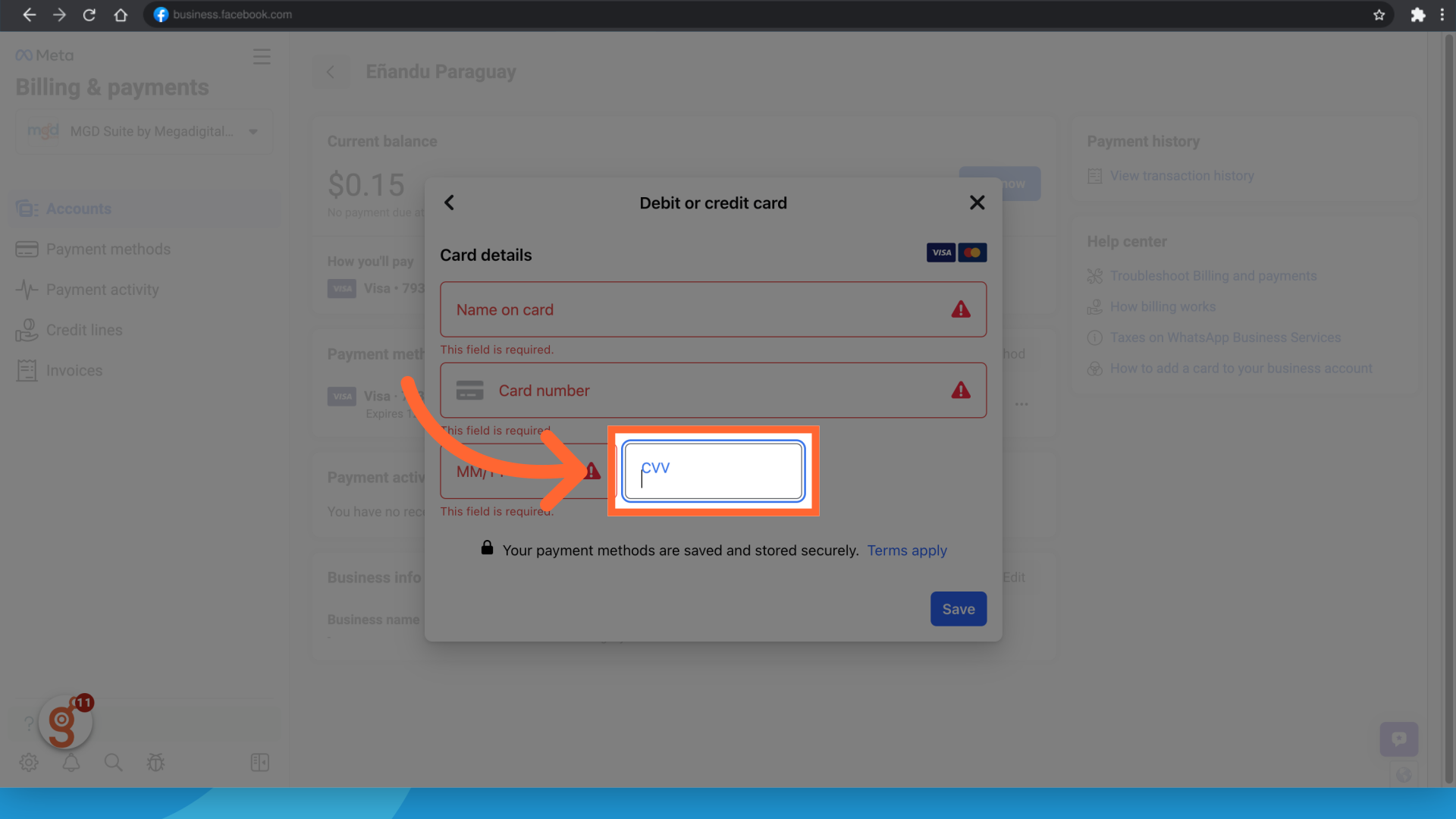Open the browser three-dot menu
This screenshot has height=819, width=1456.
[x=1442, y=14]
